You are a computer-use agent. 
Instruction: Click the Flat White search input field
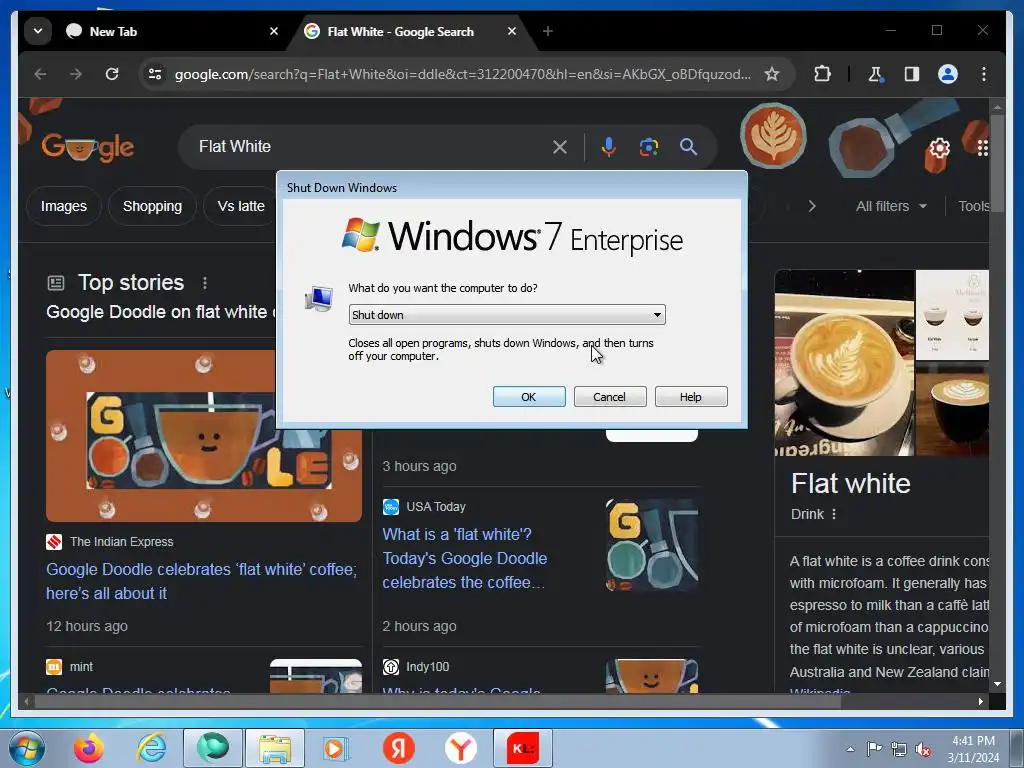[x=372, y=147]
